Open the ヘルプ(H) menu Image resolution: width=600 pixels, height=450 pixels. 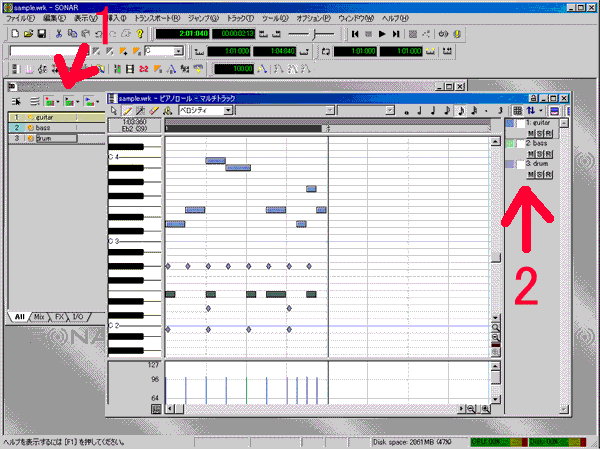[396, 18]
